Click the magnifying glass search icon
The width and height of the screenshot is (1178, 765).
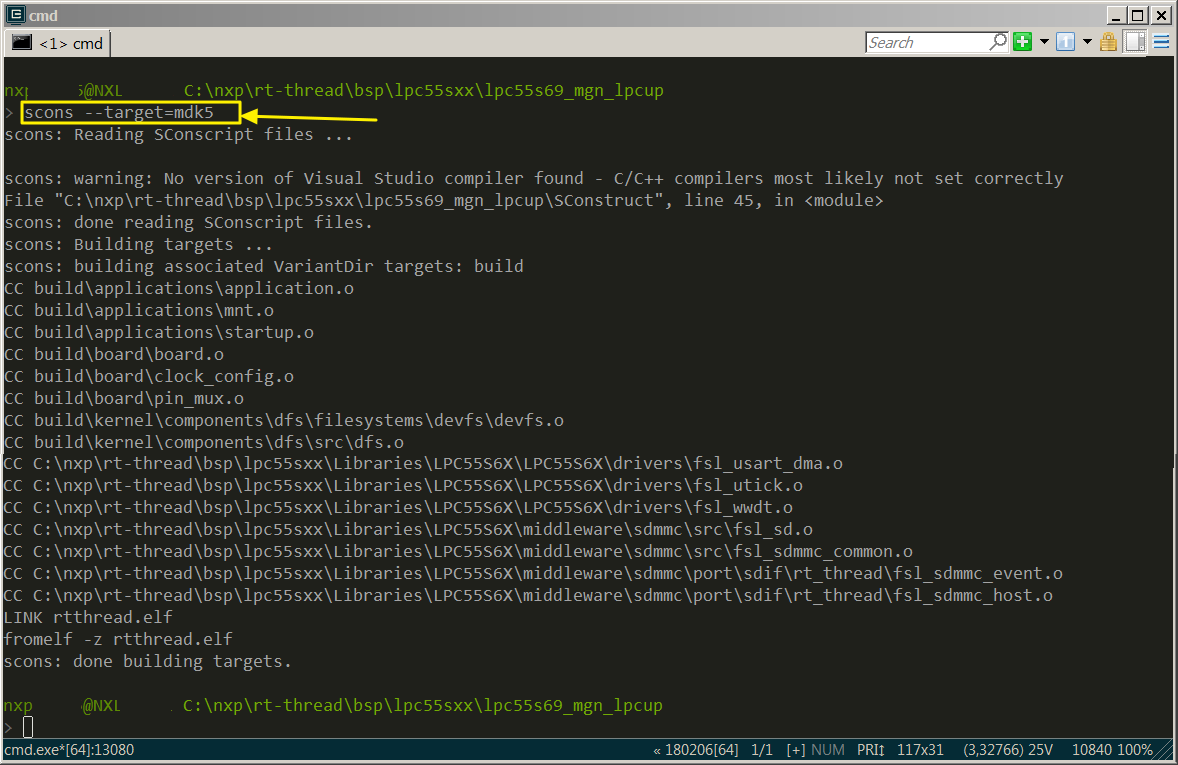click(x=998, y=42)
